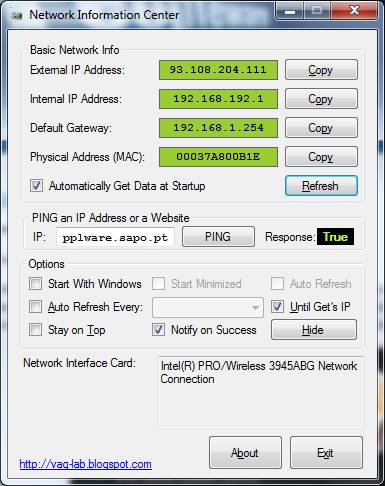385x486 pixels.
Task: Click the Network Interface Card label
Action: click(79, 363)
